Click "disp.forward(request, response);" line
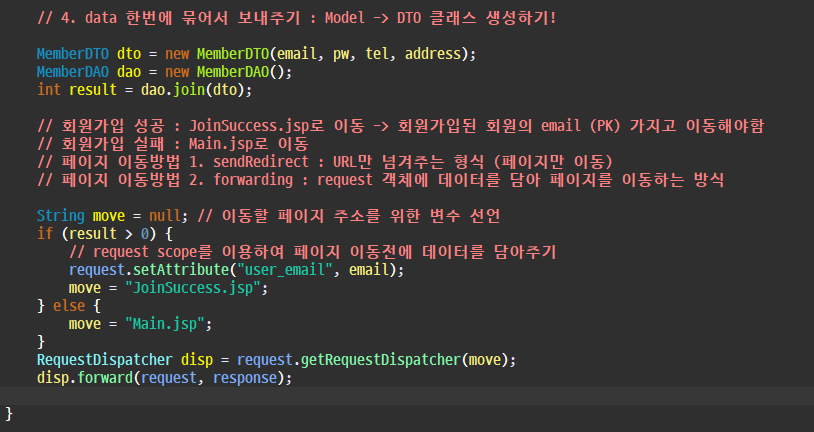Screen dimensions: 814x432 pos(165,378)
